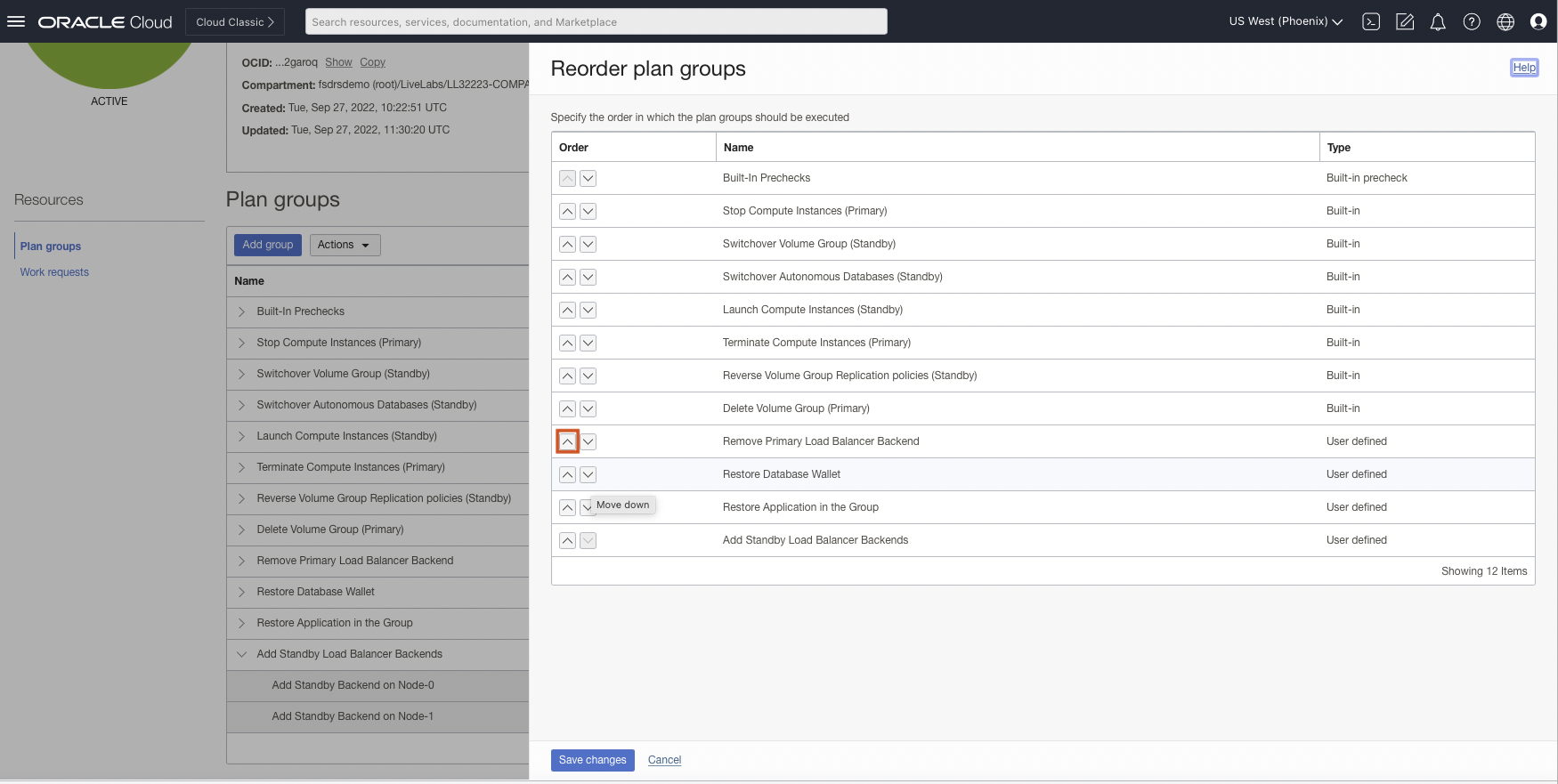Move Add Standby Load Balancer Backends up
Image resolution: width=1558 pixels, height=784 pixels.
[x=567, y=541]
